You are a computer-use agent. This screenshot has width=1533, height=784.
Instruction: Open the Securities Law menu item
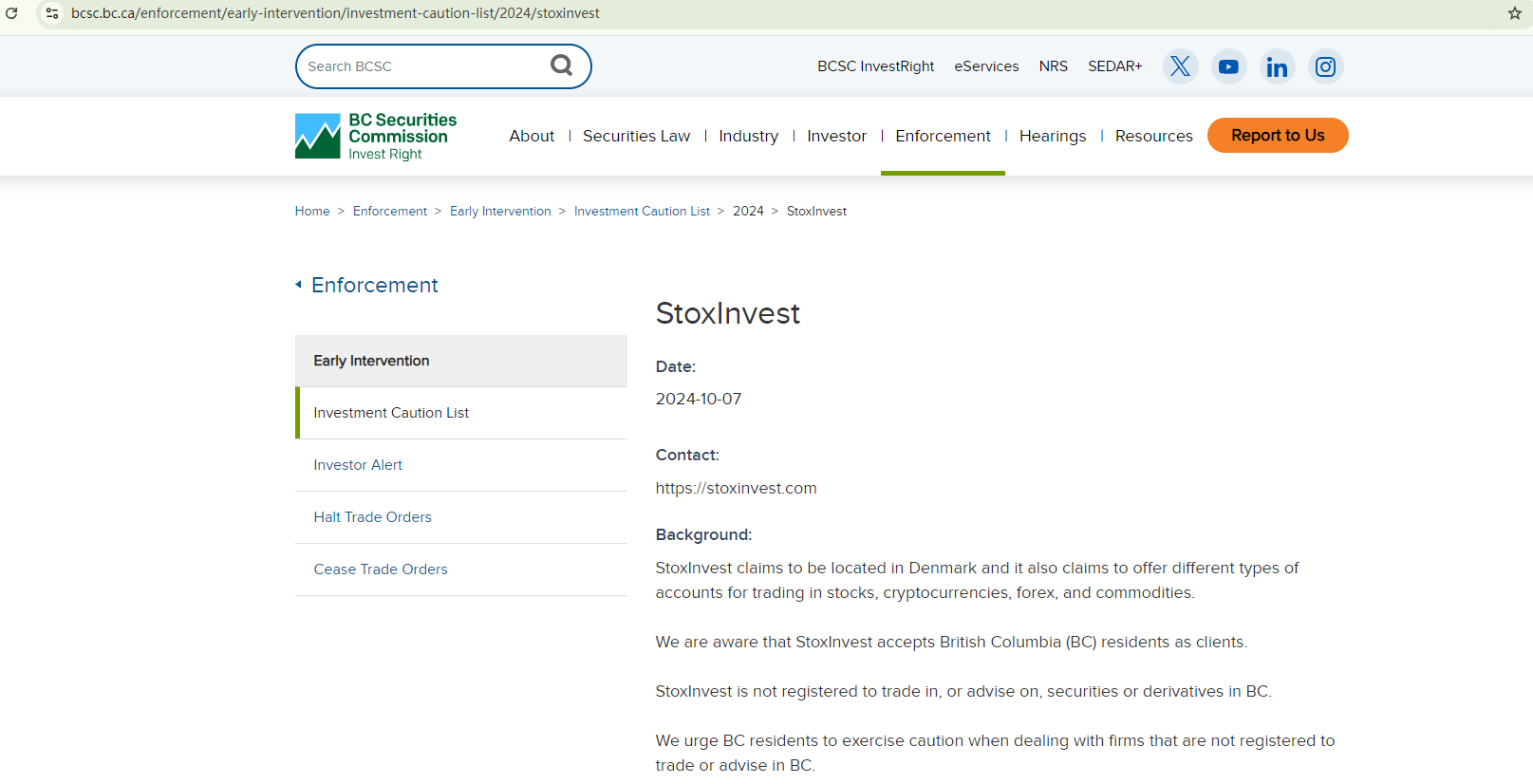coord(636,136)
